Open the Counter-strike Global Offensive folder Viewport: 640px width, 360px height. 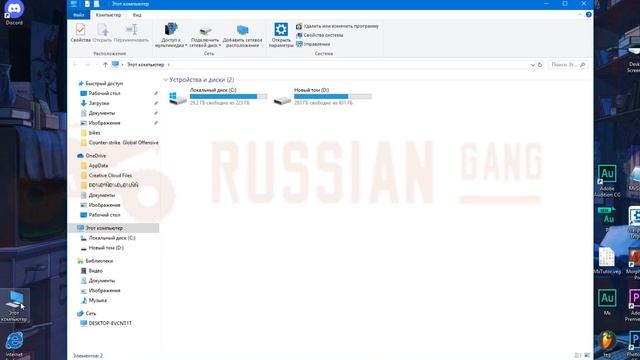124,142
